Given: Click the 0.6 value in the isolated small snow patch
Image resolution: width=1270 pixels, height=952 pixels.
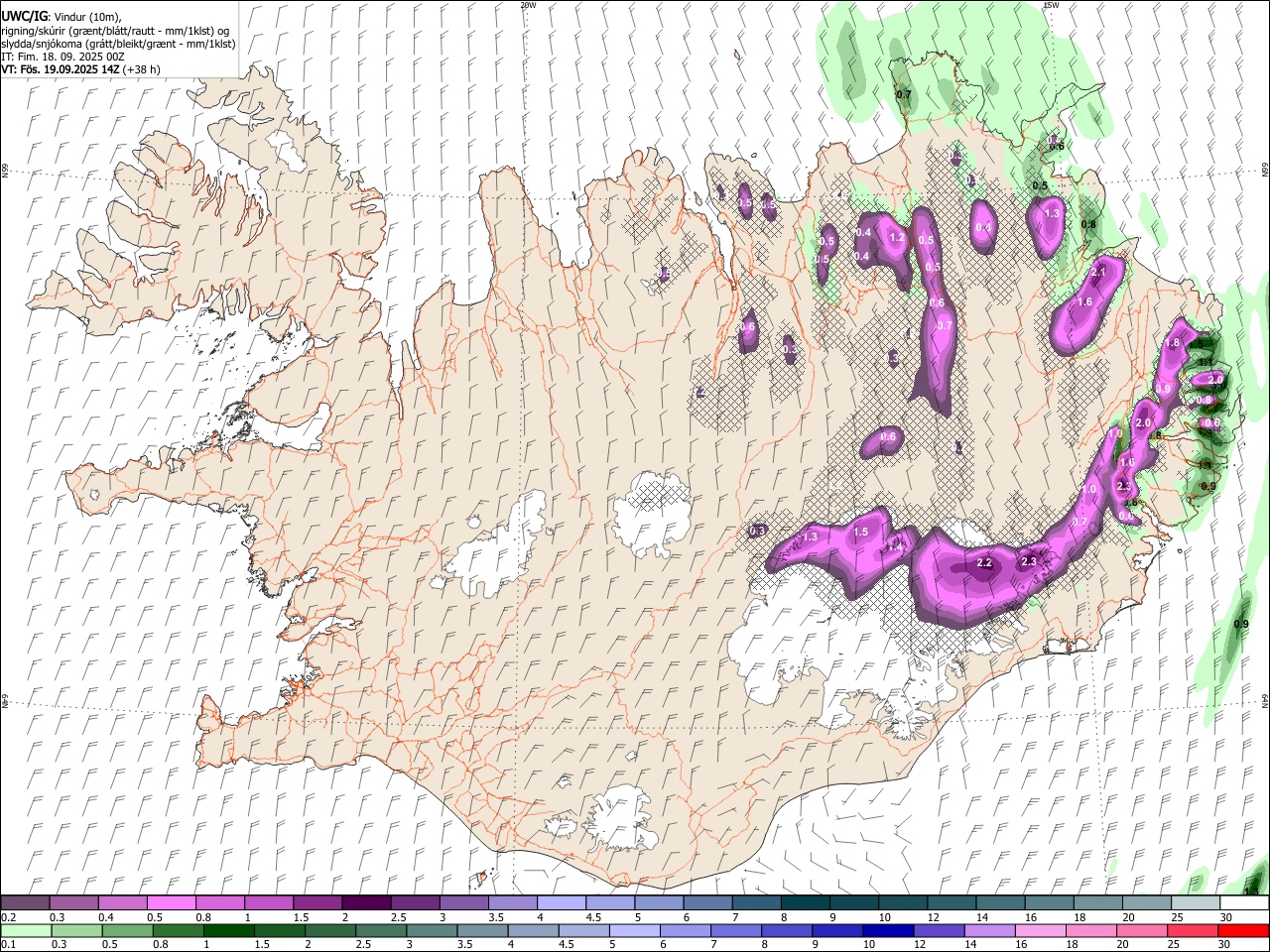Looking at the screenshot, I should 888,437.
